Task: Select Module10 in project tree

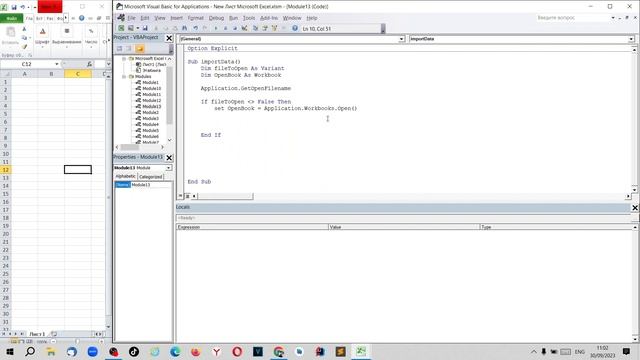Action: [151, 88]
